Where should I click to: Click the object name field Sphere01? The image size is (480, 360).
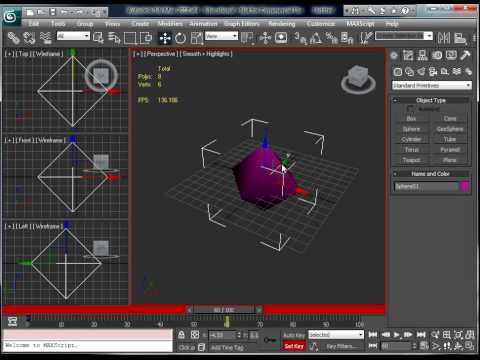click(426, 186)
